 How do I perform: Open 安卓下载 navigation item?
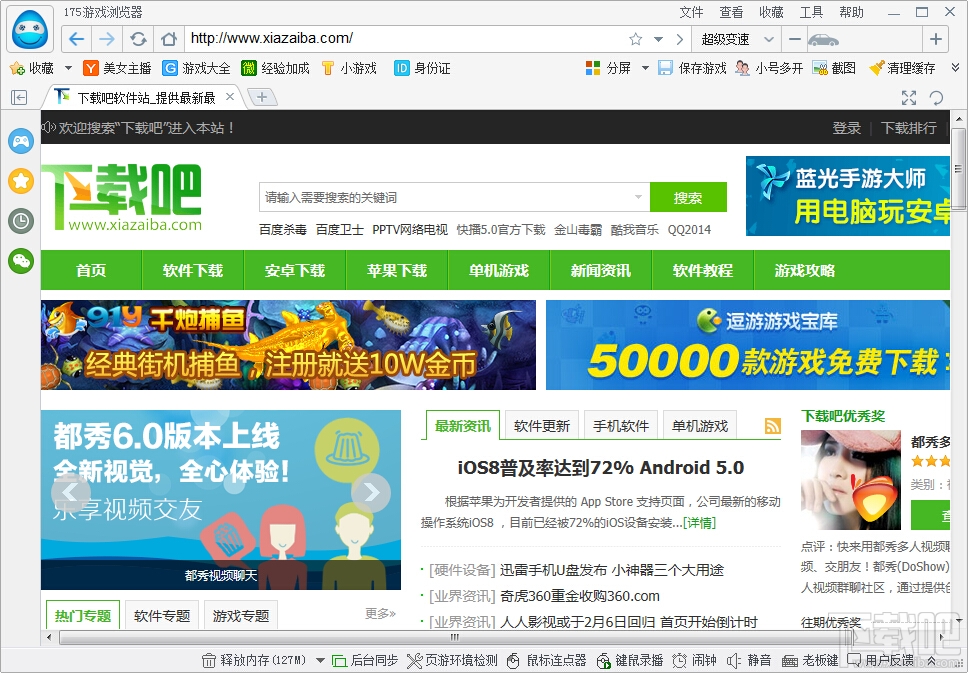click(294, 270)
